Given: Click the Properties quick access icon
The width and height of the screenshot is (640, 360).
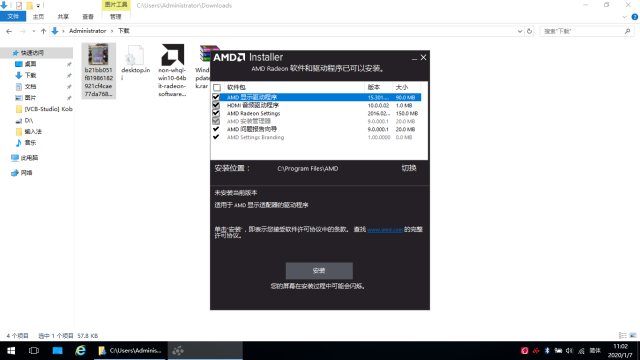Looking at the screenshot, I should (x=19, y=5).
